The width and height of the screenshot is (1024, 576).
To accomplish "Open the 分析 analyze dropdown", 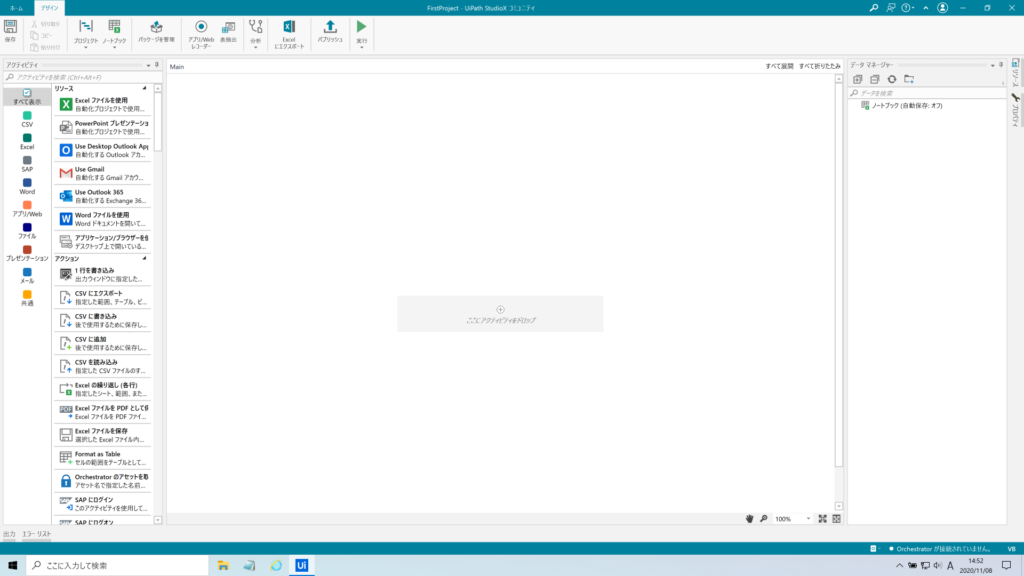I will tap(255, 34).
